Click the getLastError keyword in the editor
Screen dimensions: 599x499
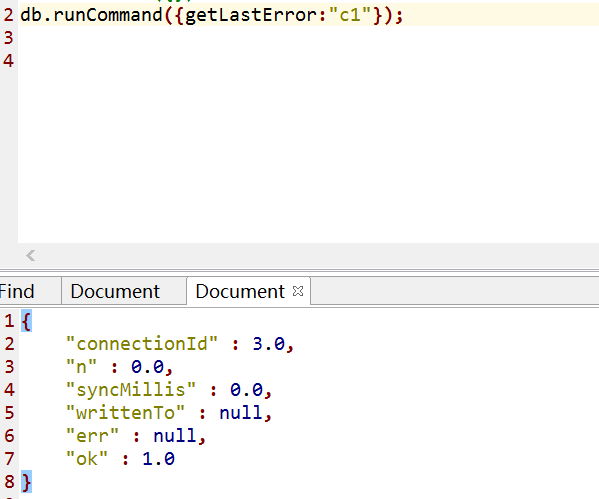pos(251,15)
